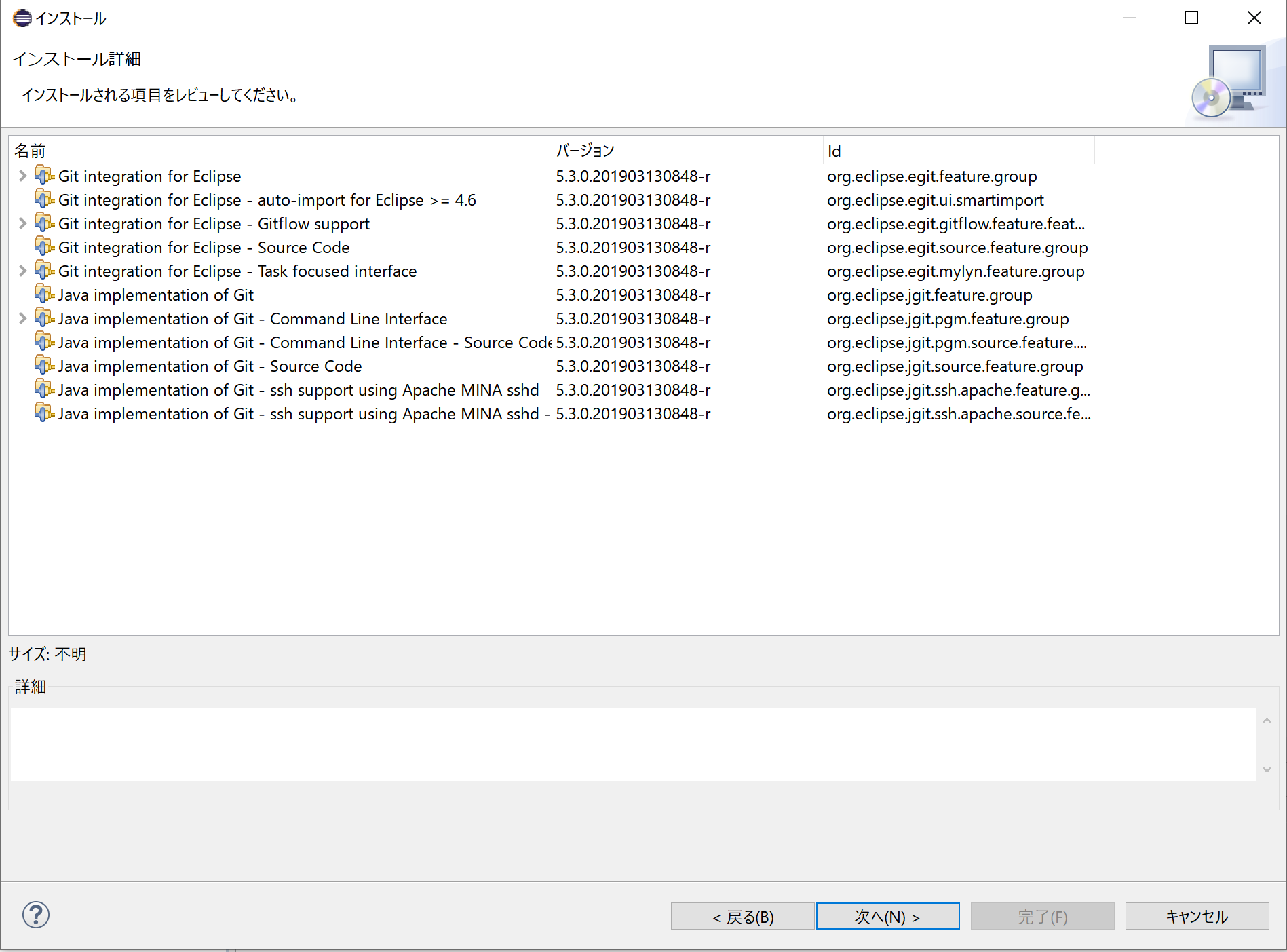The image size is (1287, 952).
Task: Sort by the バージョン column header
Action: 687,151
